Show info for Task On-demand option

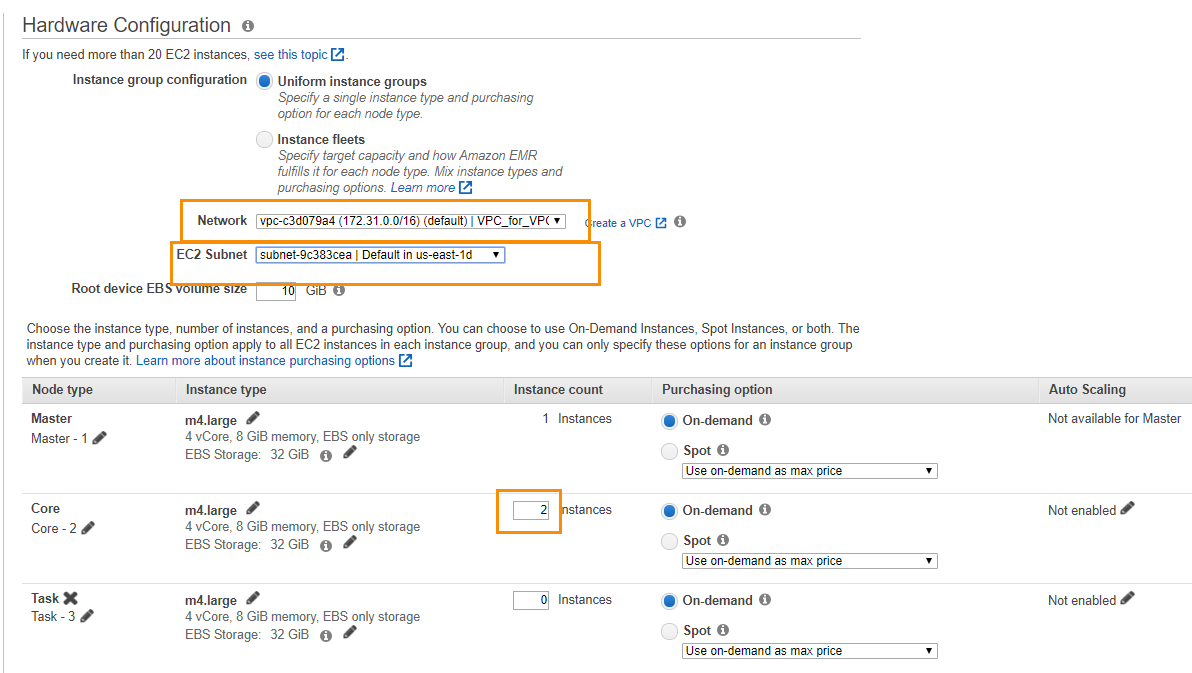pos(766,599)
